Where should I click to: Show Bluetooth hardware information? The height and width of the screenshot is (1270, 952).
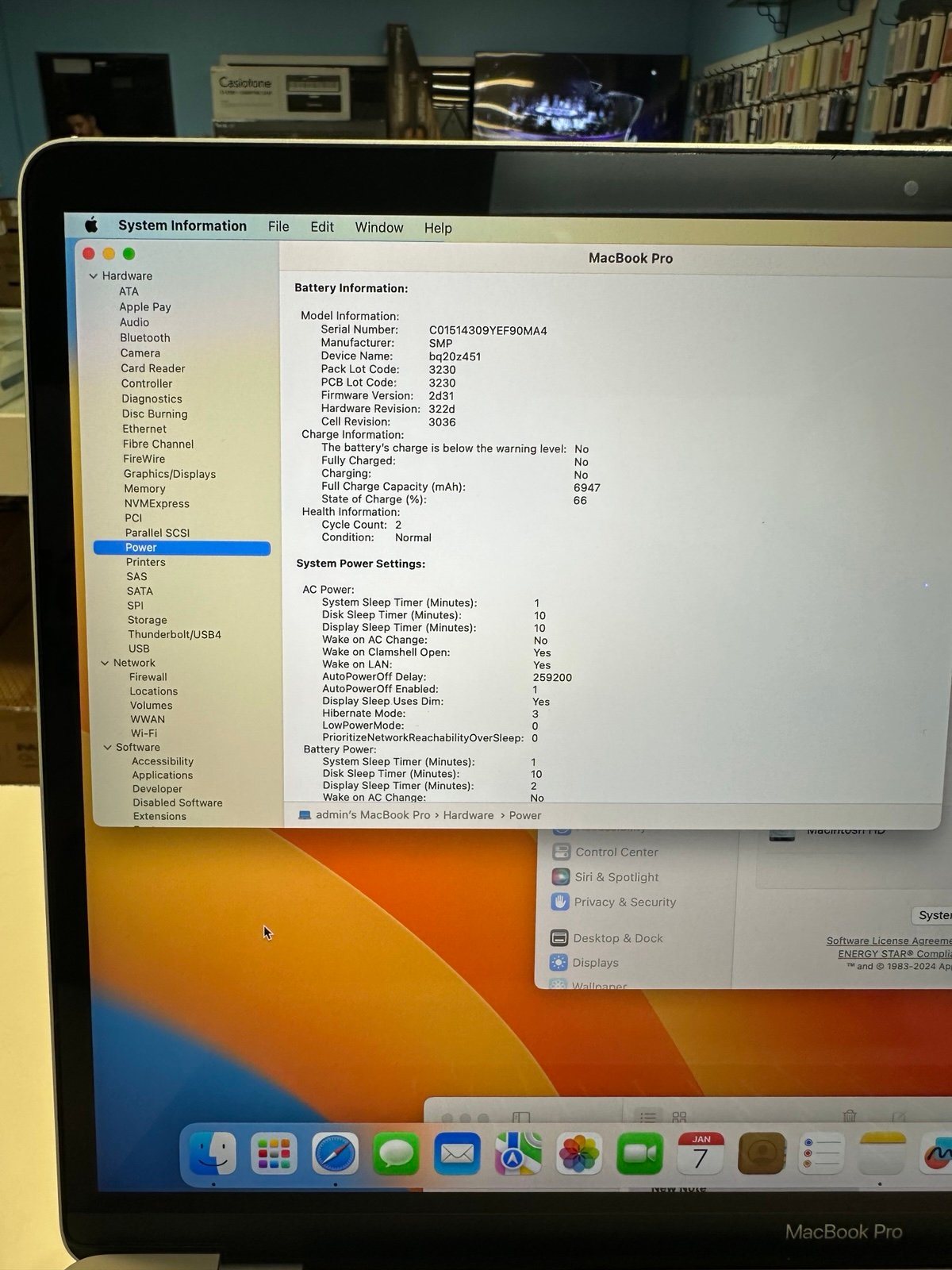click(145, 337)
